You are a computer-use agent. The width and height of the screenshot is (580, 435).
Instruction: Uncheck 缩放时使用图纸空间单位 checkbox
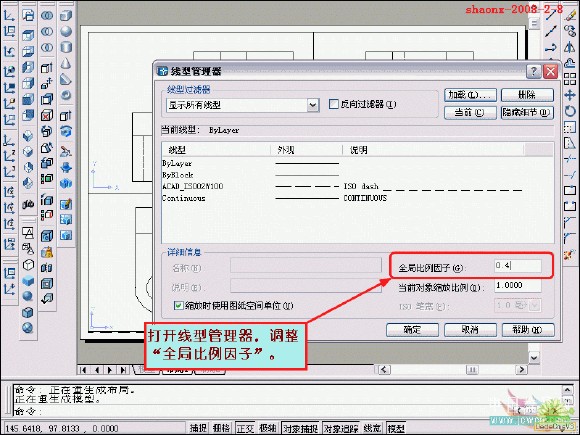click(x=178, y=306)
